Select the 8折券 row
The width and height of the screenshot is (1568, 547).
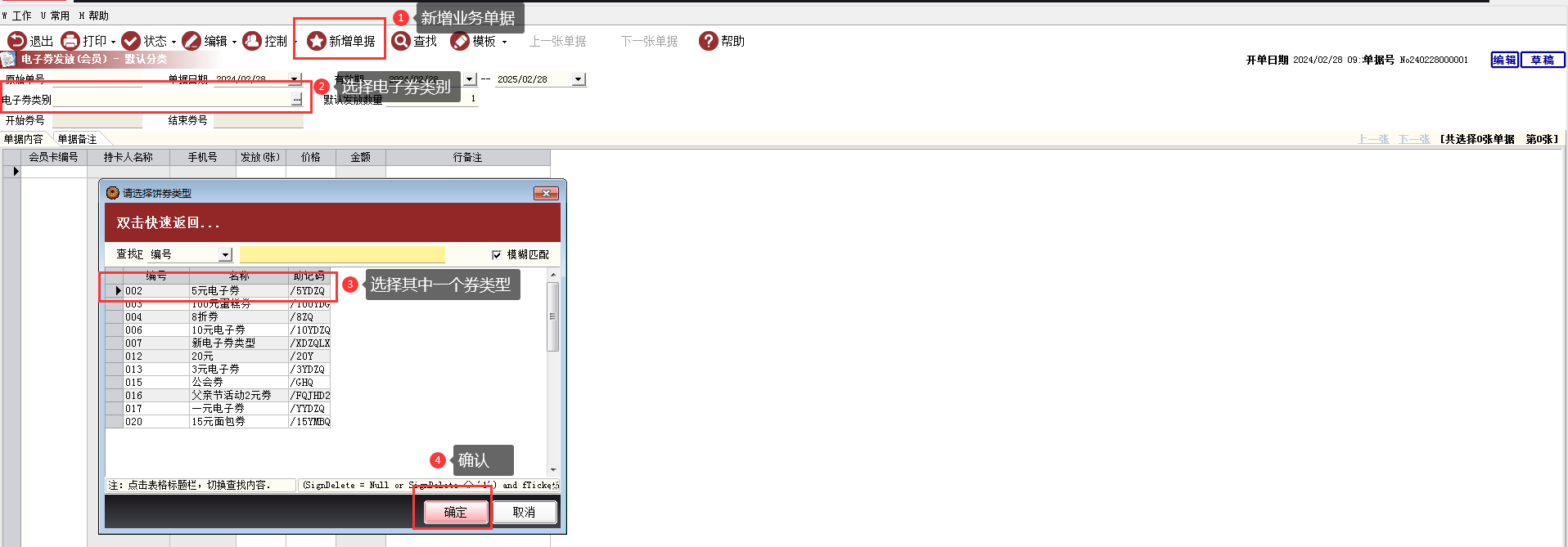219,317
